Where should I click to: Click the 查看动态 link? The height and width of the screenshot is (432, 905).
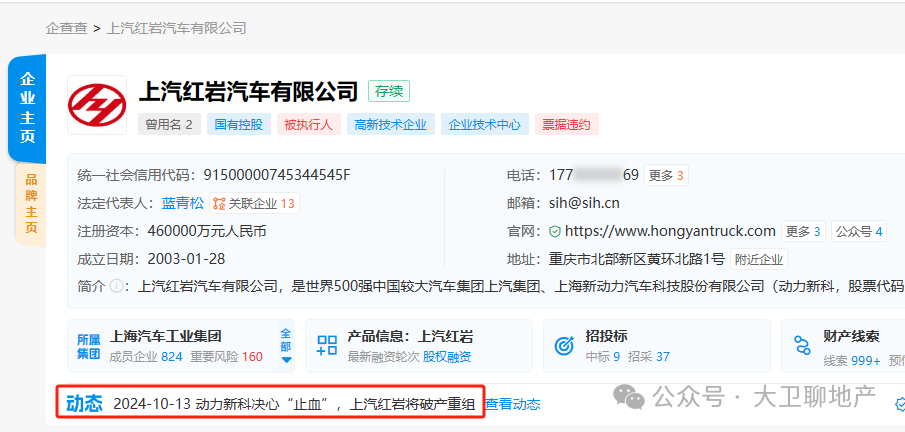coord(513,404)
